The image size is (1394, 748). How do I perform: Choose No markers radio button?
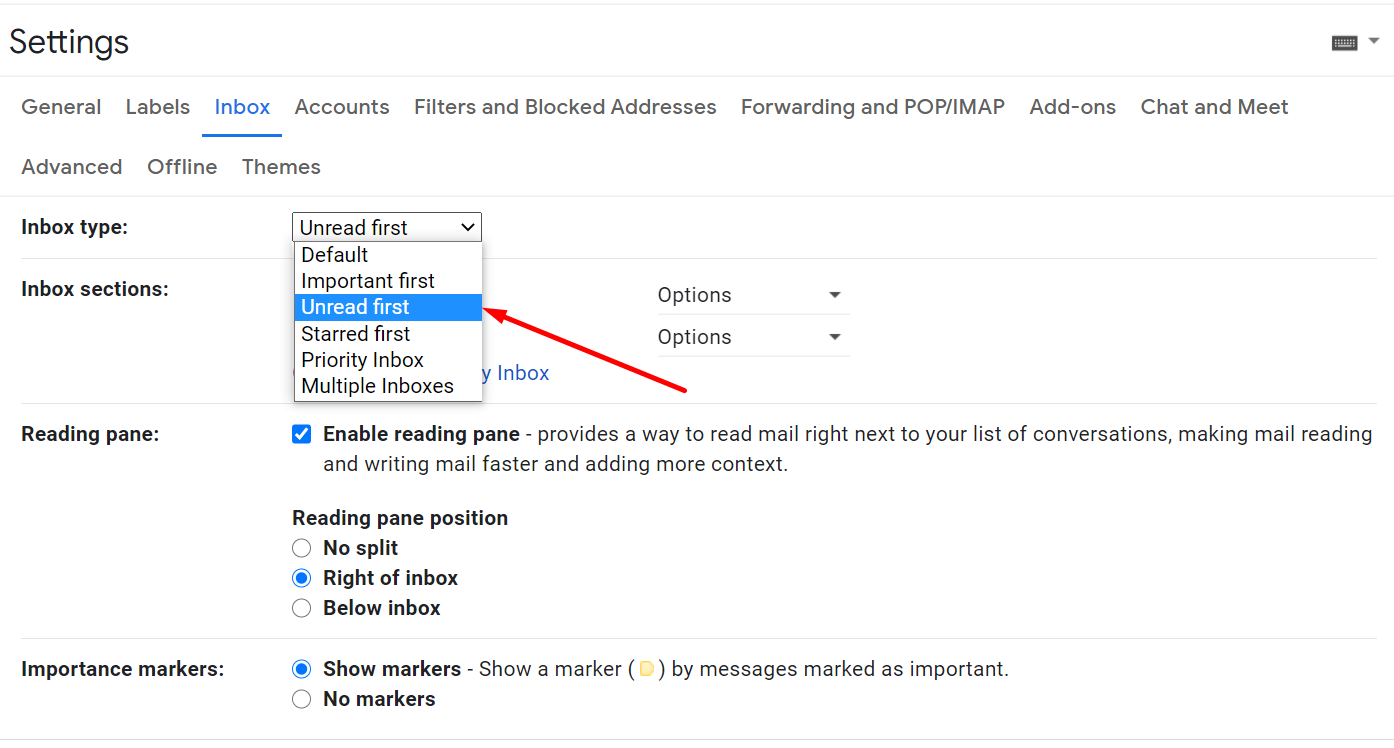point(301,699)
